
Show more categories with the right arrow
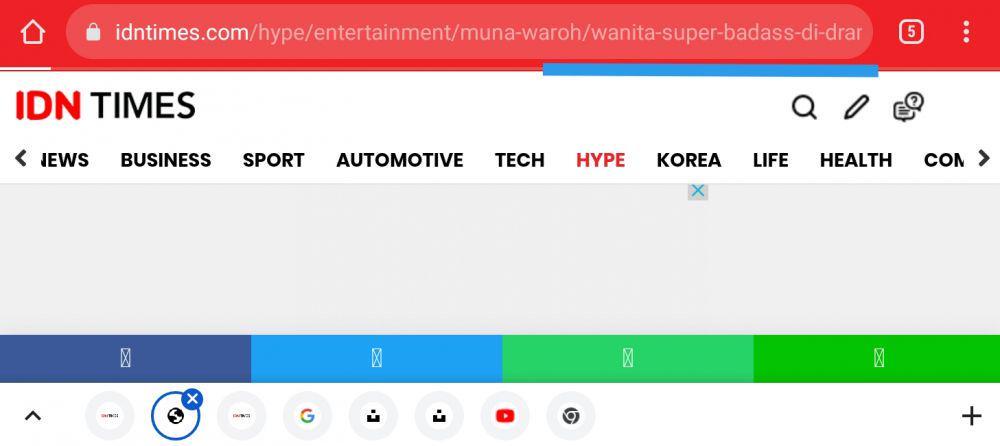(x=983, y=158)
